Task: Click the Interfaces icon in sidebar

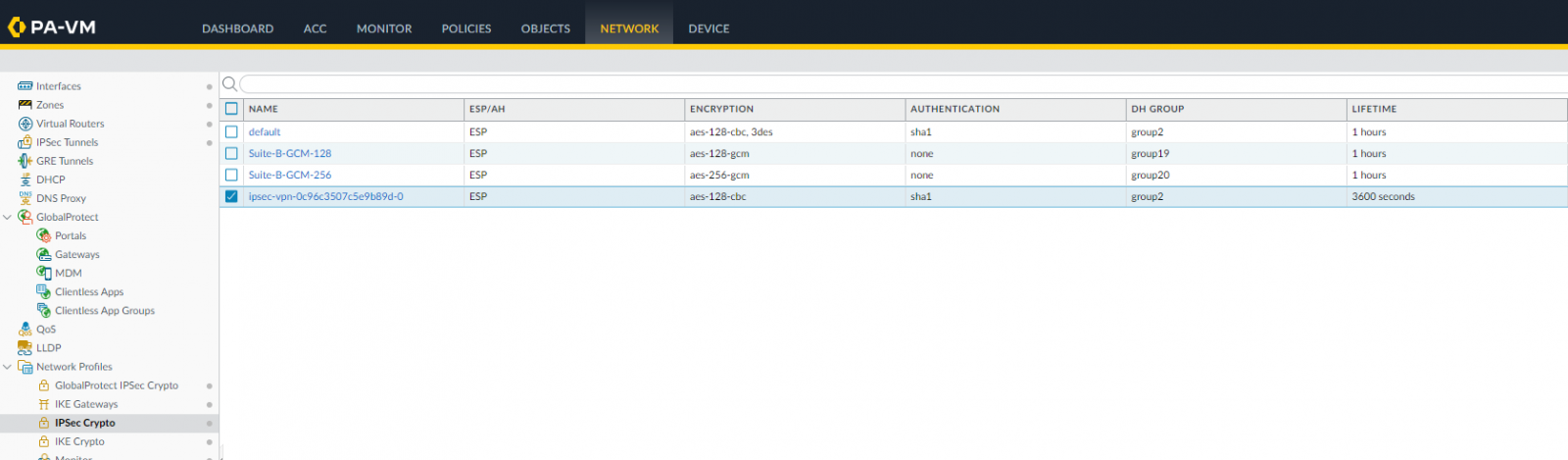Action: pos(25,86)
